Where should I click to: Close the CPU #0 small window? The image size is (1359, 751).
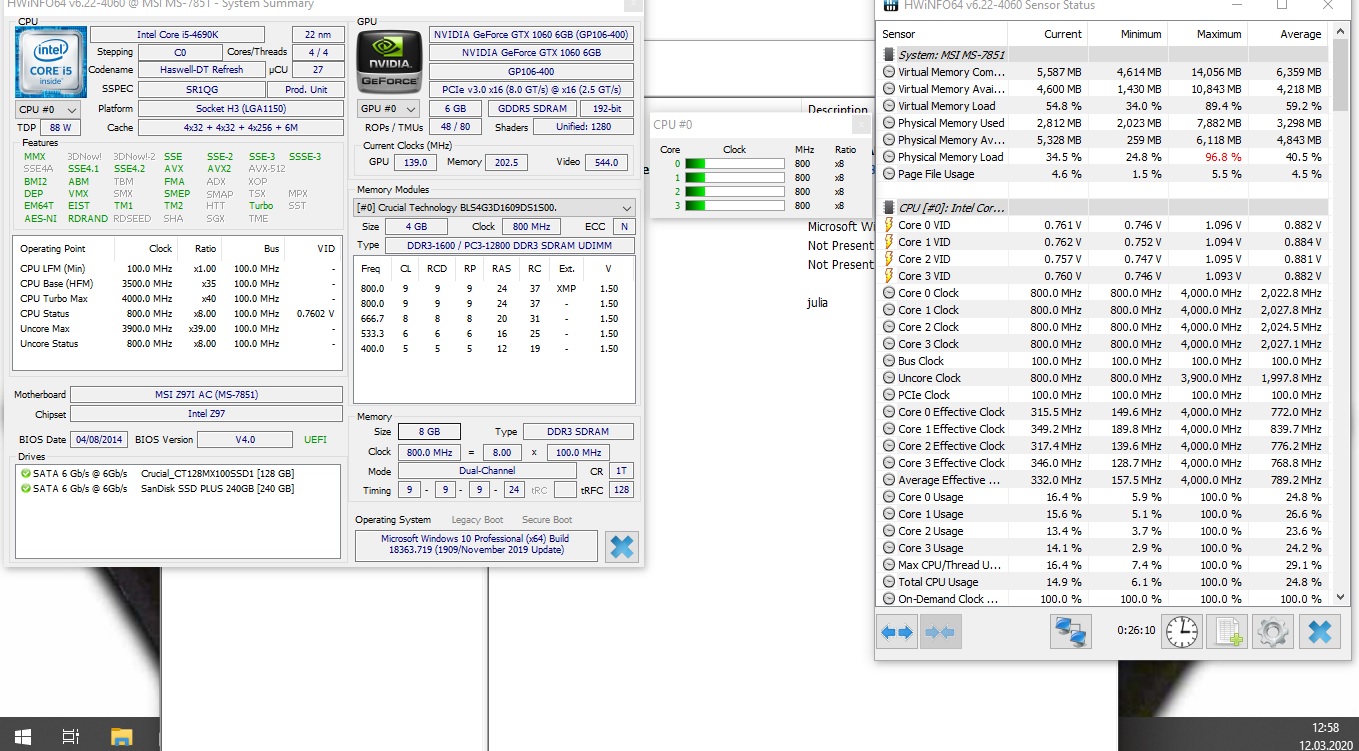[x=861, y=124]
